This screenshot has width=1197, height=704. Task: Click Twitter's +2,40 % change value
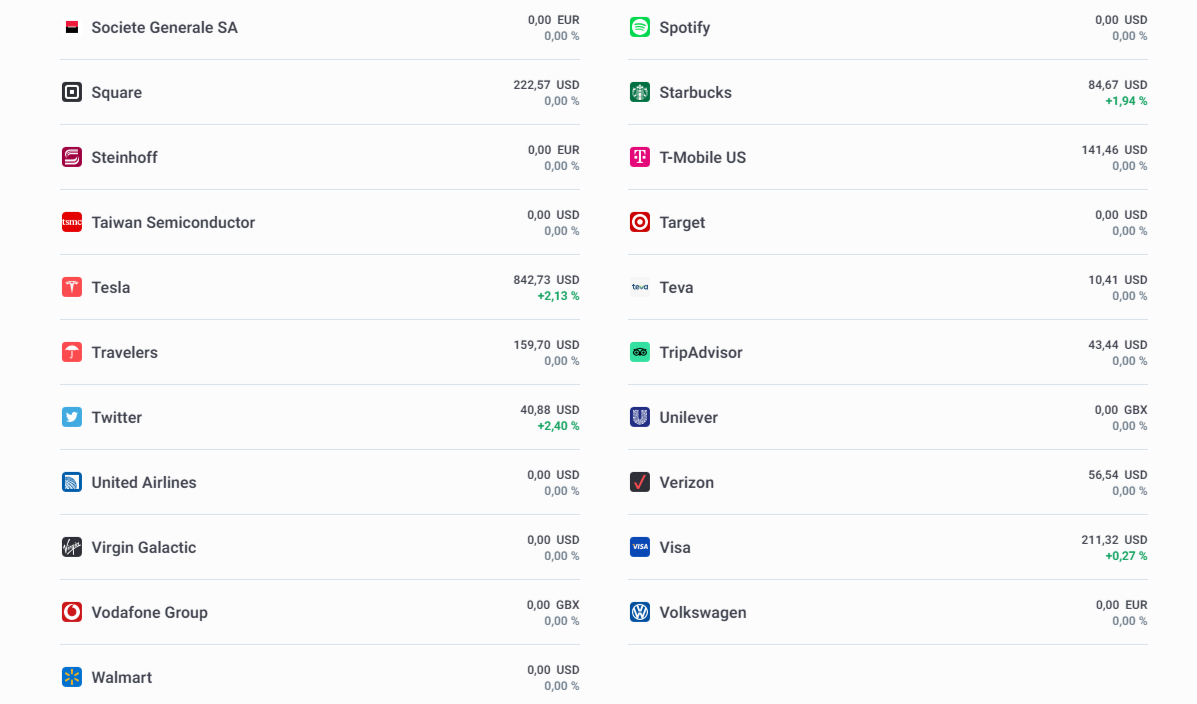tap(558, 426)
